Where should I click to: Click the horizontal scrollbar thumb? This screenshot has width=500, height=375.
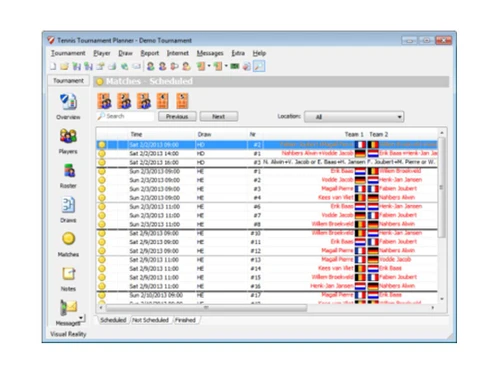coord(206,308)
